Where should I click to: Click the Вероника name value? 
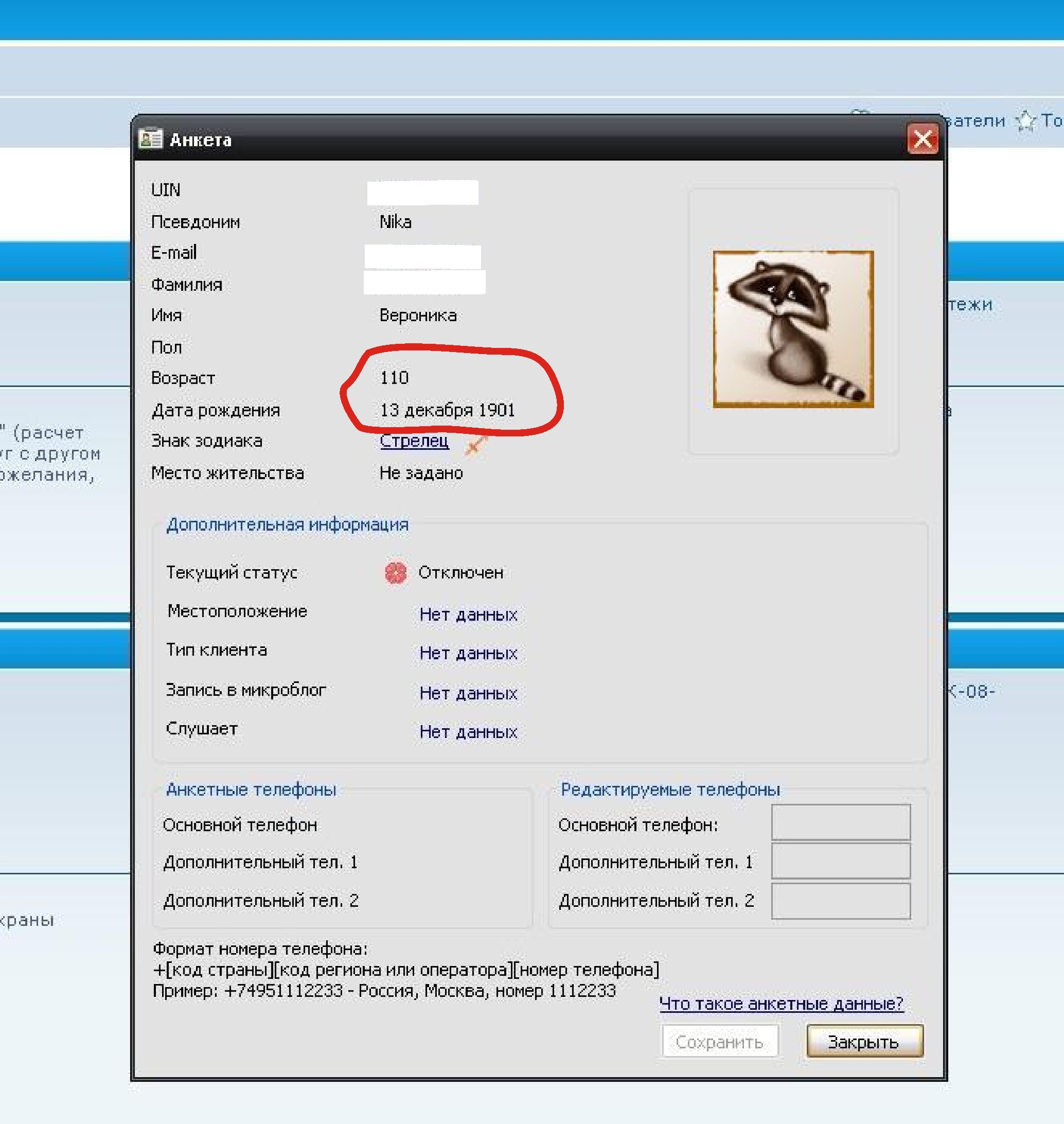click(x=418, y=315)
